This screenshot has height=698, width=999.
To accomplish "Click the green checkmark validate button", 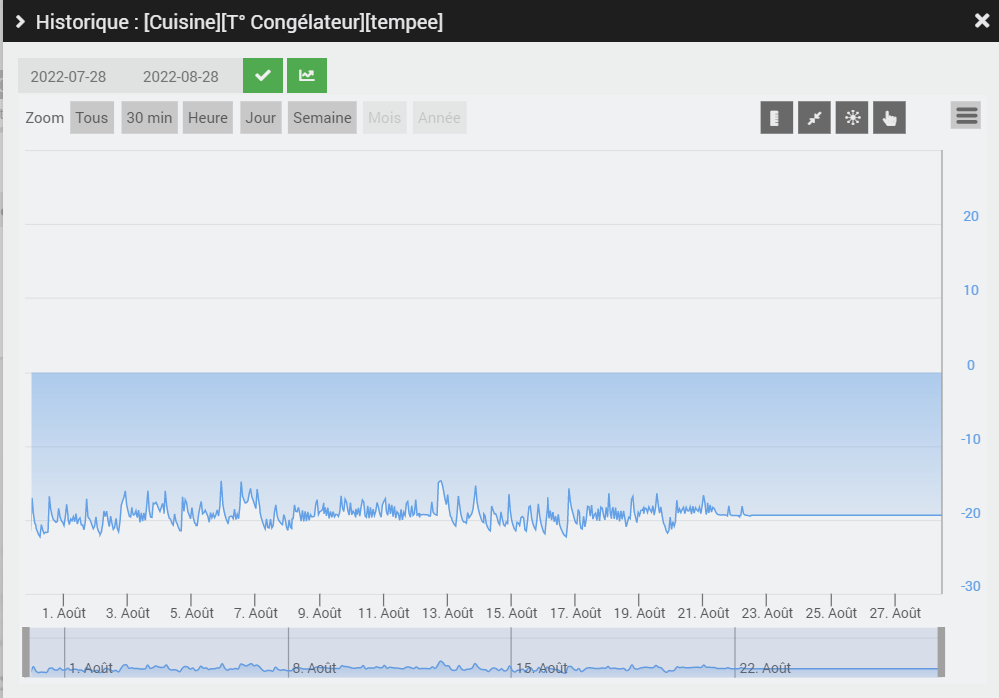I will coord(262,76).
